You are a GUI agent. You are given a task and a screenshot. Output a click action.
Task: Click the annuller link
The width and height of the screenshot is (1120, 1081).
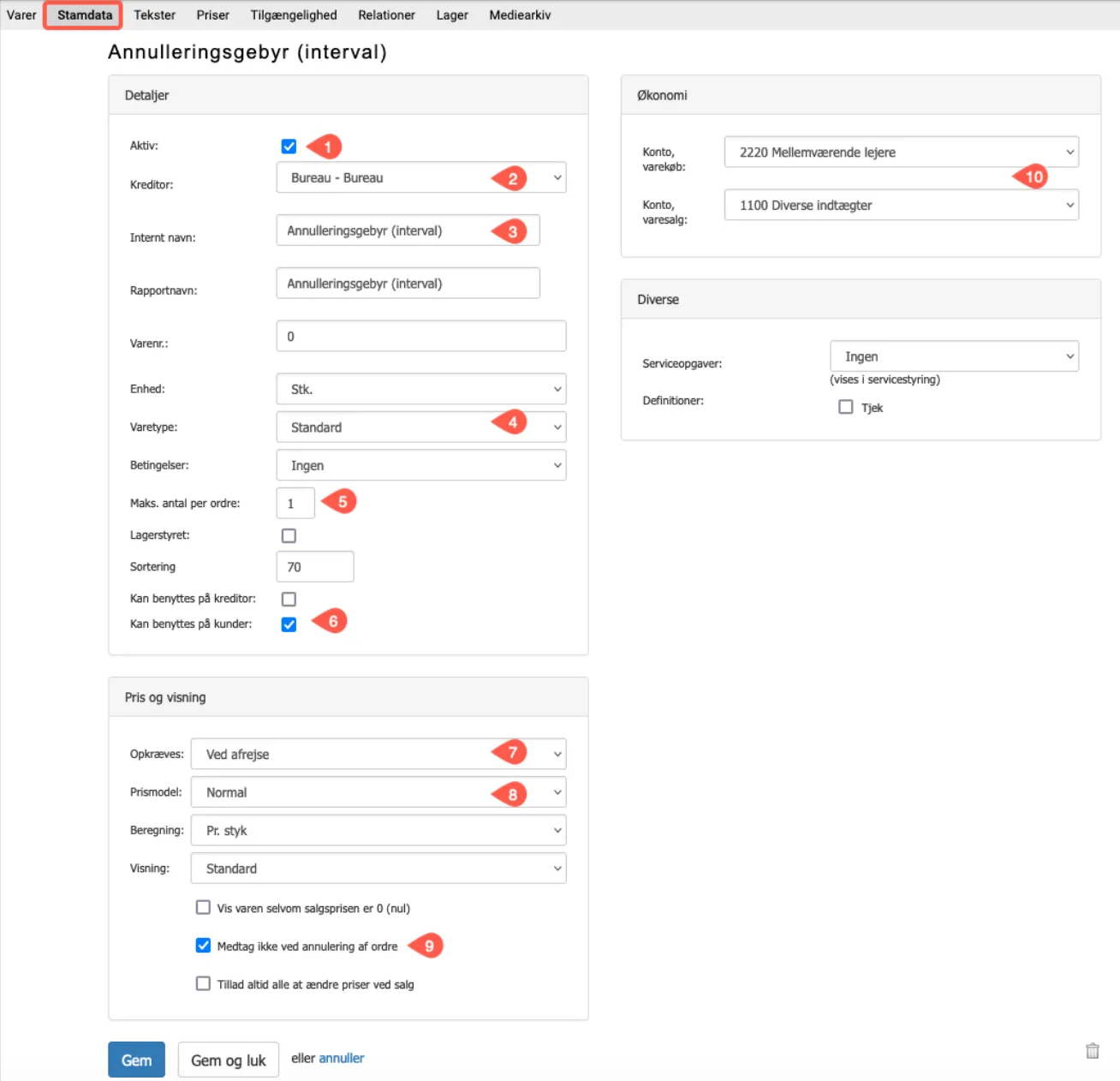coord(341,1059)
